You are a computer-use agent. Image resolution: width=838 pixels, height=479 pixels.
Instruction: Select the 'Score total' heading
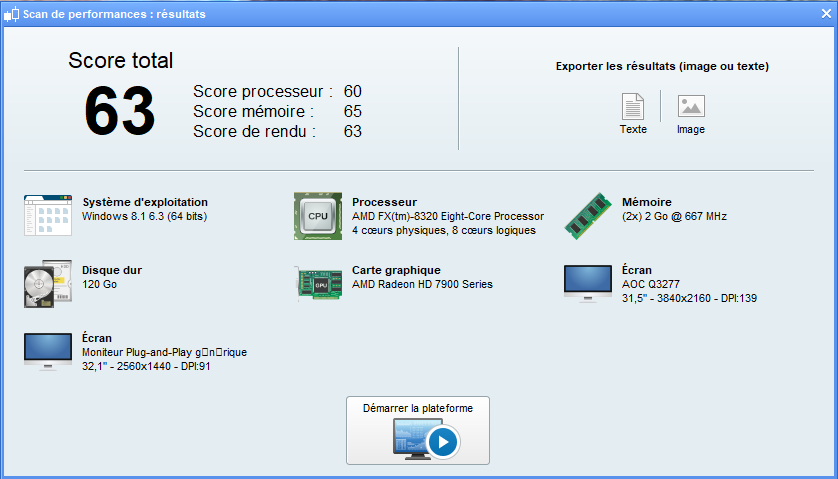point(120,60)
